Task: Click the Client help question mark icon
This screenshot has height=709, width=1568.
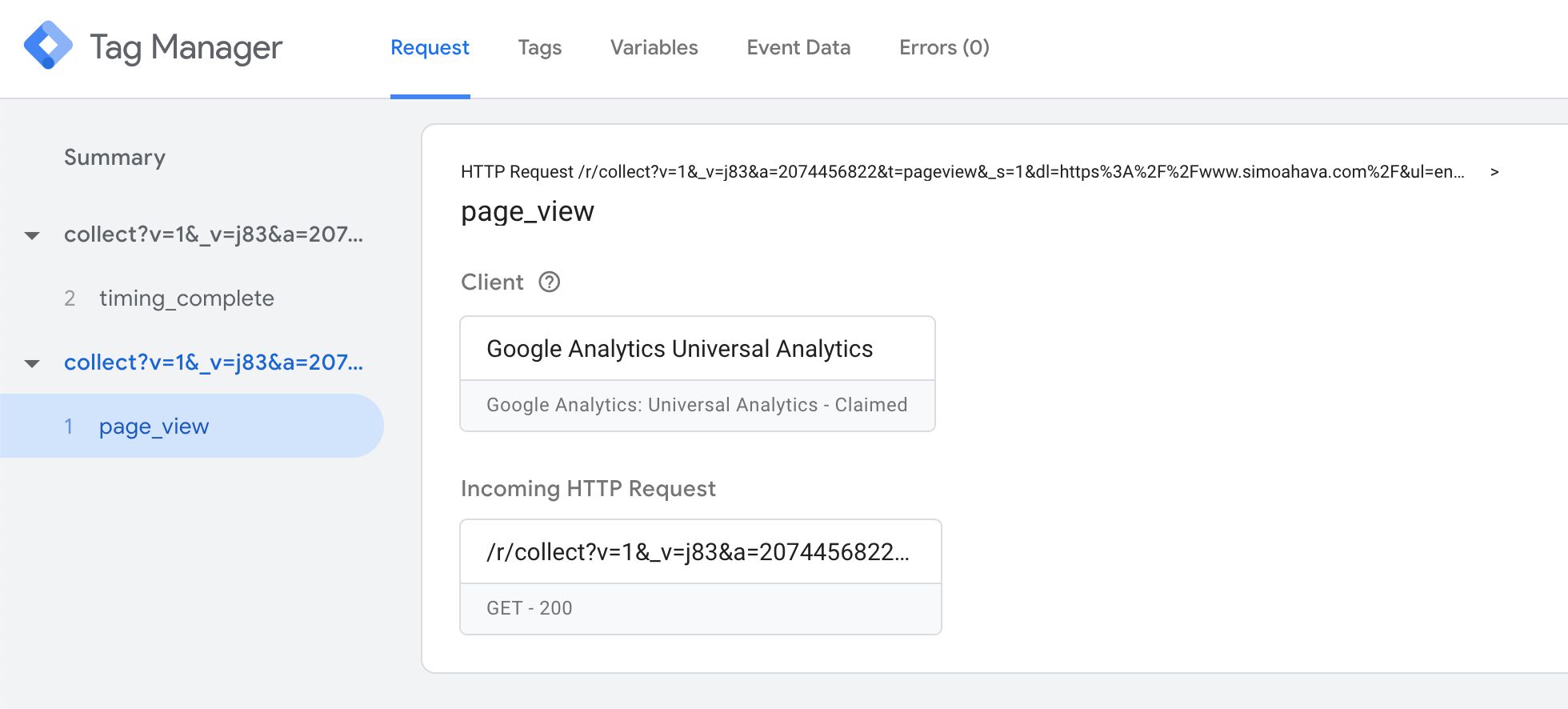Action: (549, 282)
